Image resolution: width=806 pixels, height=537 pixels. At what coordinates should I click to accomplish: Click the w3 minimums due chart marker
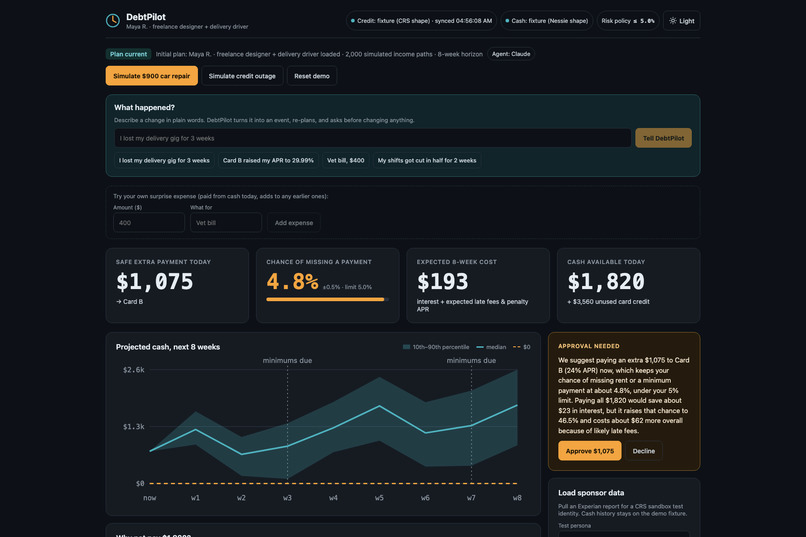tap(287, 360)
